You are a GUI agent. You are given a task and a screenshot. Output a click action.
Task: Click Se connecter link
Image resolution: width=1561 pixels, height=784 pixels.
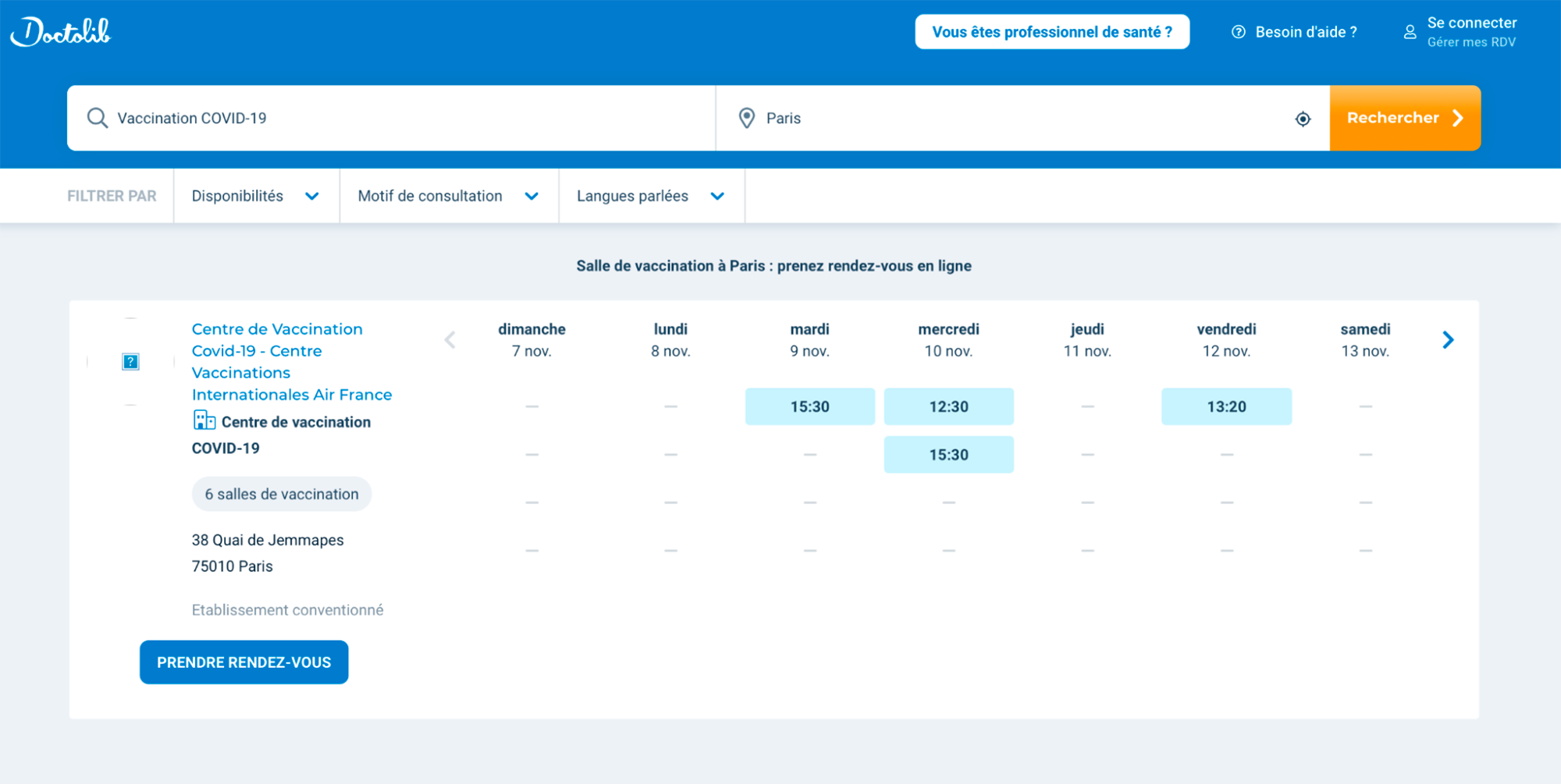[1471, 23]
